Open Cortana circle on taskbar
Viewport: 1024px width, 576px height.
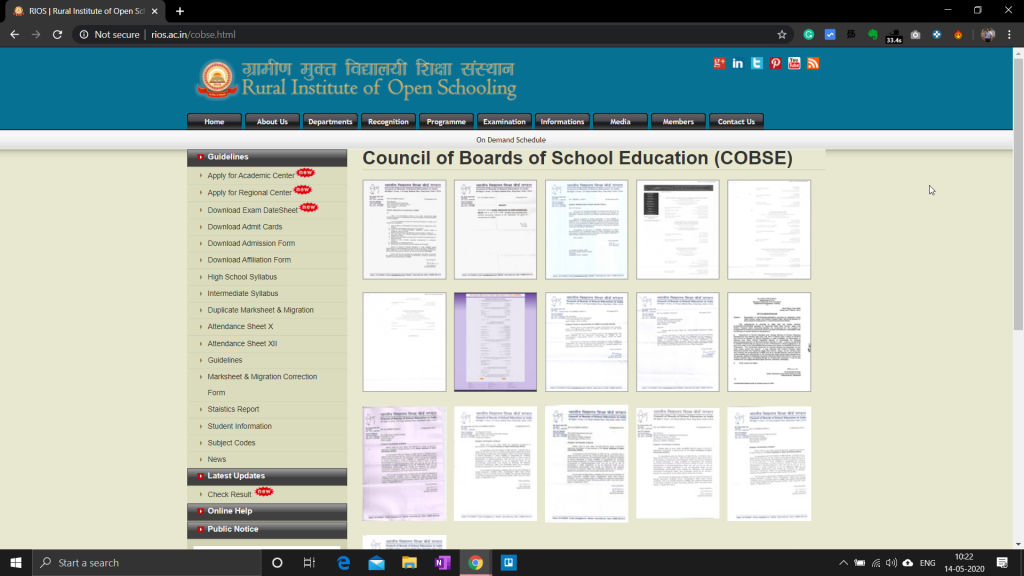[277, 562]
